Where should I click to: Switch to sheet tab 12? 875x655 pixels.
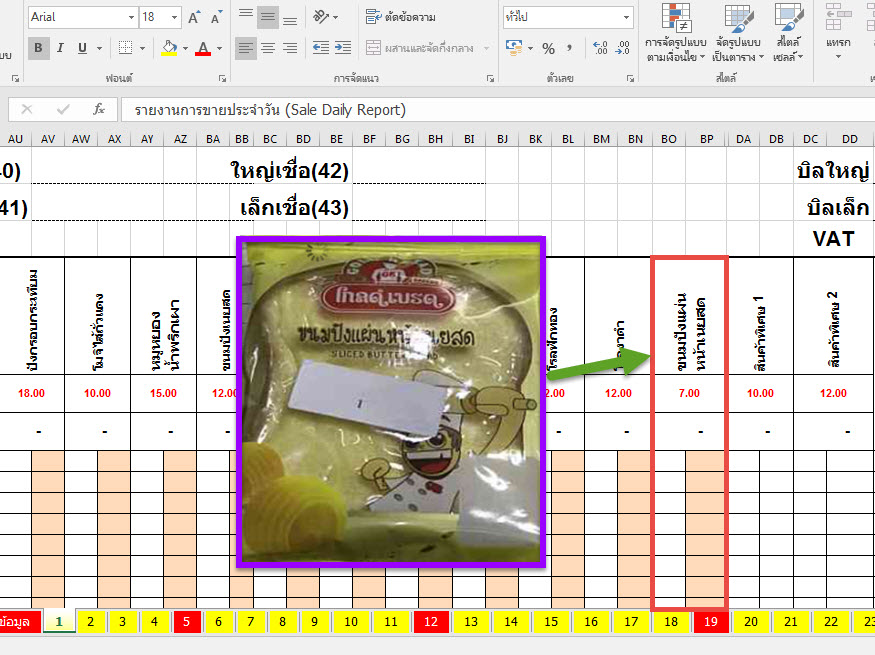click(x=430, y=622)
